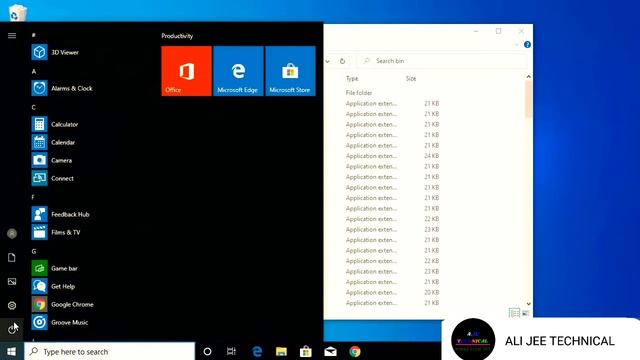Launch Films & TV app
Viewport: 640px width, 360px height.
point(56,232)
